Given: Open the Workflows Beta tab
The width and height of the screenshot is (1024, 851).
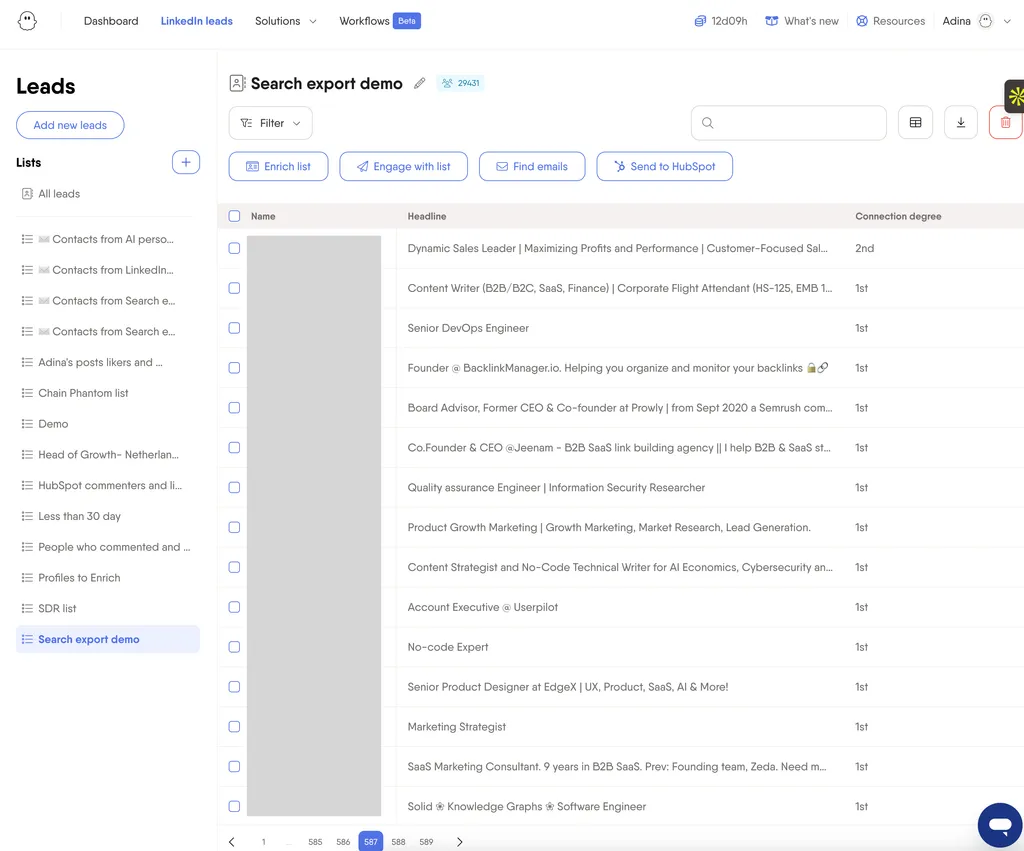Looking at the screenshot, I should click(378, 21).
